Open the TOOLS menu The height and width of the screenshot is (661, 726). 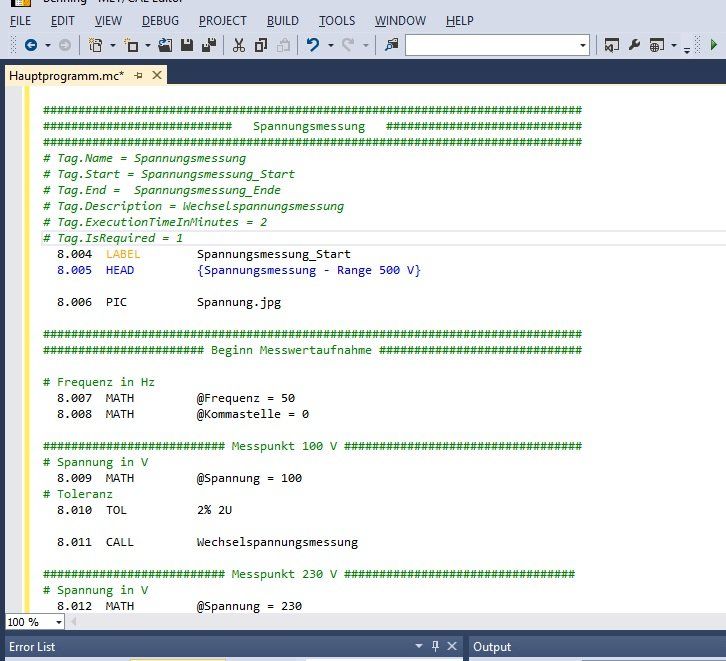tap(337, 20)
